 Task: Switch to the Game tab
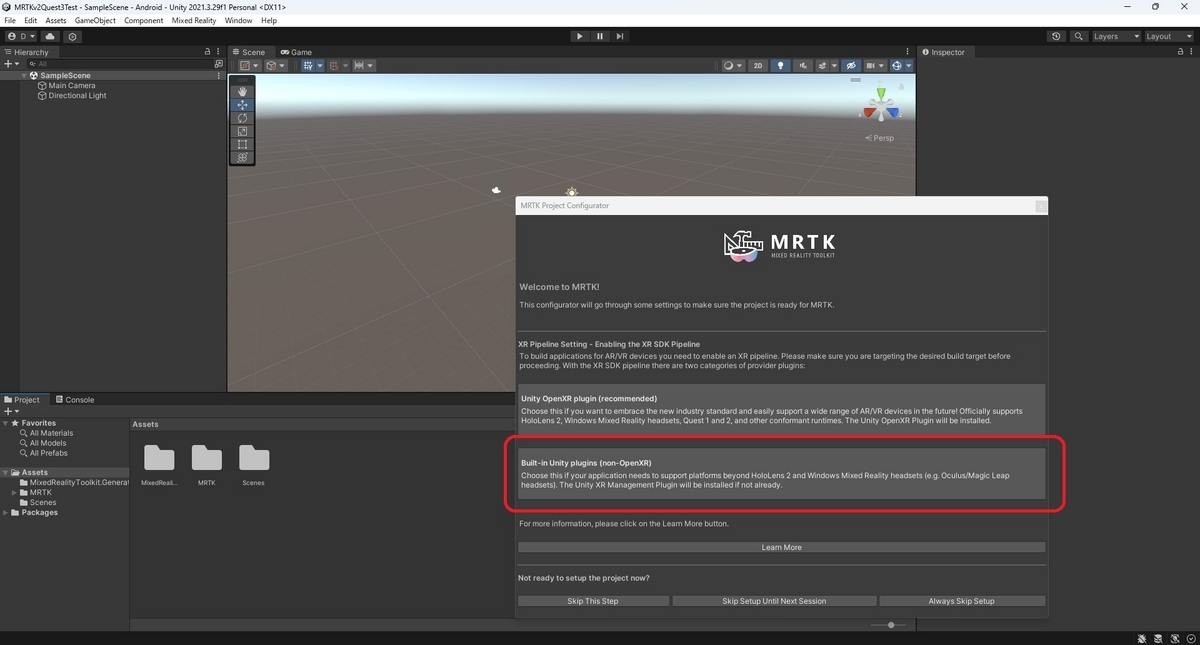[296, 52]
